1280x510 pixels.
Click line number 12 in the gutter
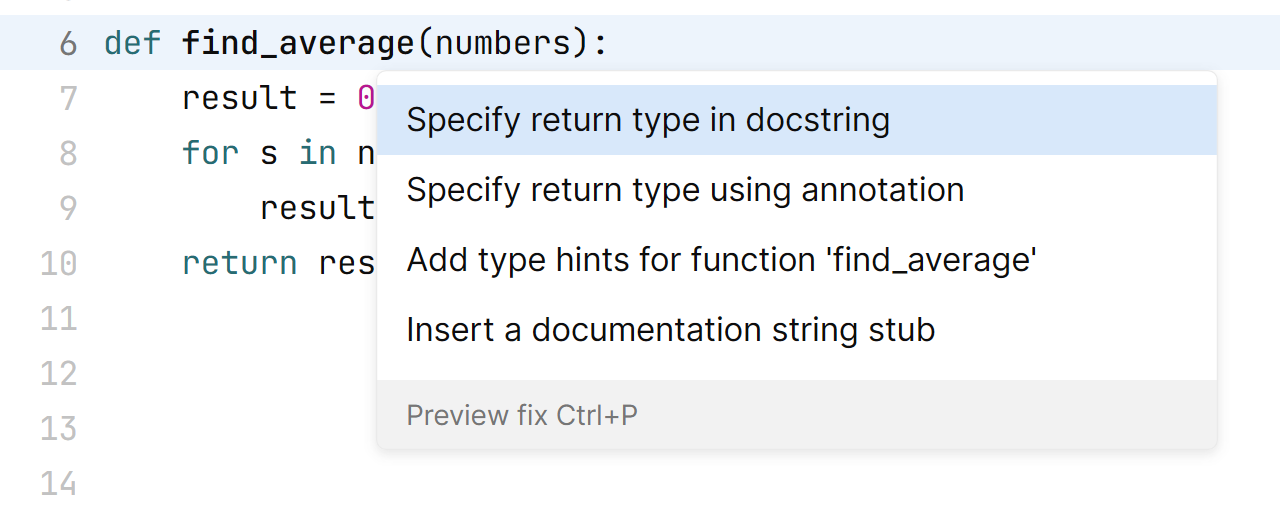tap(58, 373)
